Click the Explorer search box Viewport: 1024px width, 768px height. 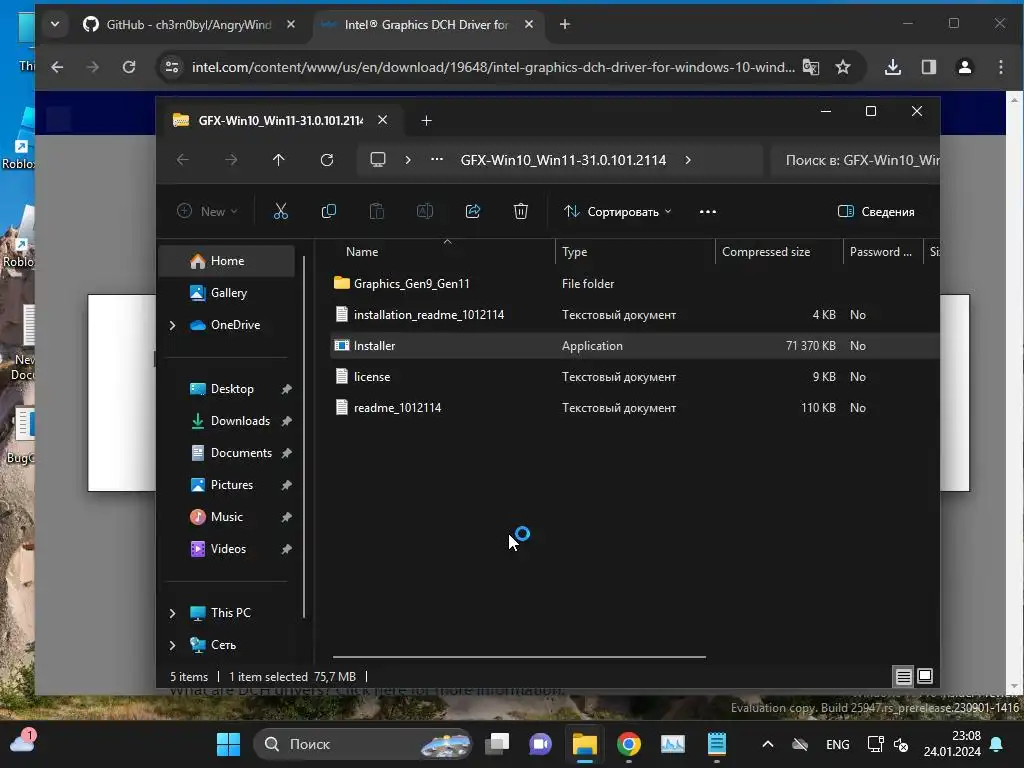(x=856, y=160)
